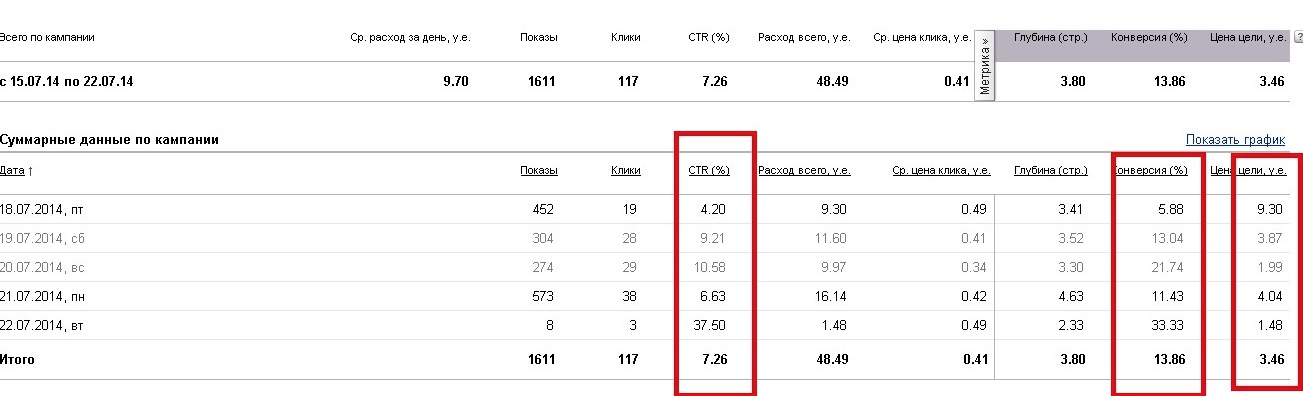Select the 22.07.2014, вт date row
Image resolution: width=1303 pixels, height=396 pixels.
click(650, 325)
